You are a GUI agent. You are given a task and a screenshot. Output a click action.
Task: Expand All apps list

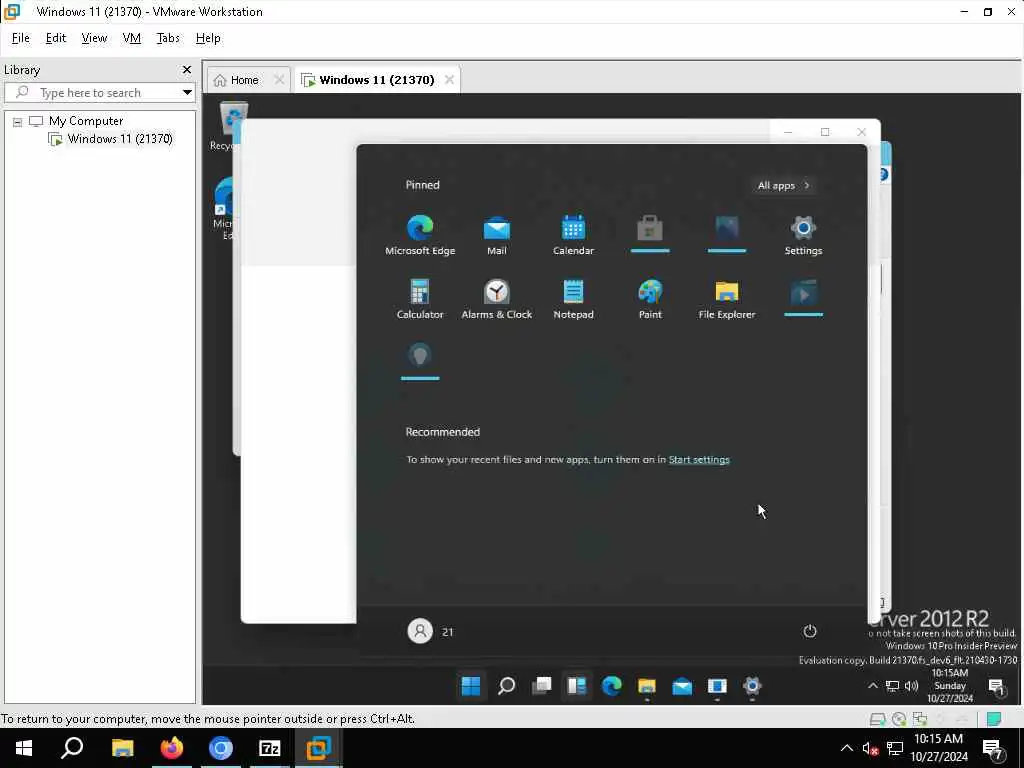[x=783, y=185]
